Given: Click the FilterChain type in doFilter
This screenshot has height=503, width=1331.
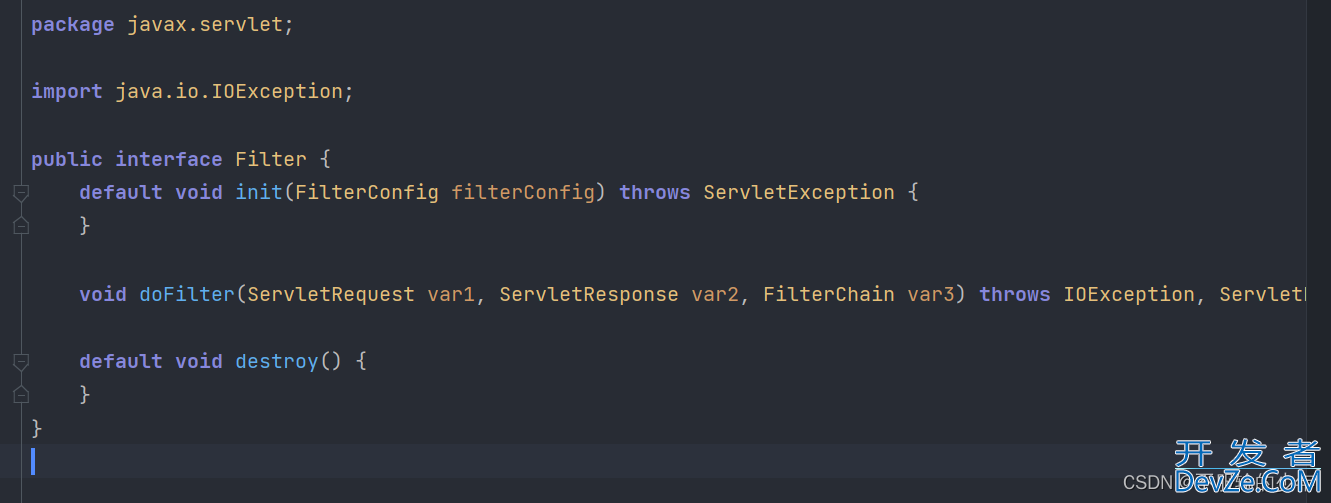Looking at the screenshot, I should [x=829, y=294].
